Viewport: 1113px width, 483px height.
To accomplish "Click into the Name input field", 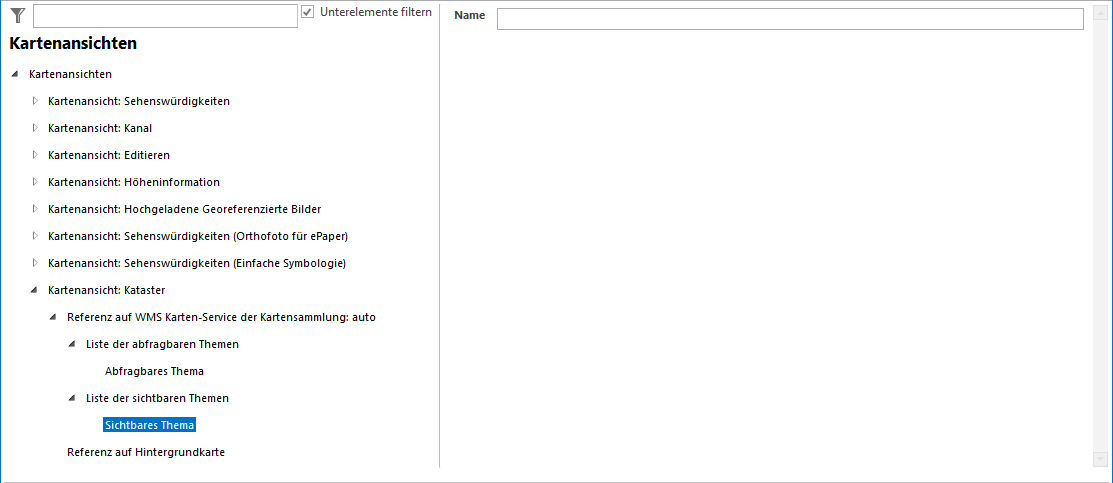I will click(x=790, y=18).
